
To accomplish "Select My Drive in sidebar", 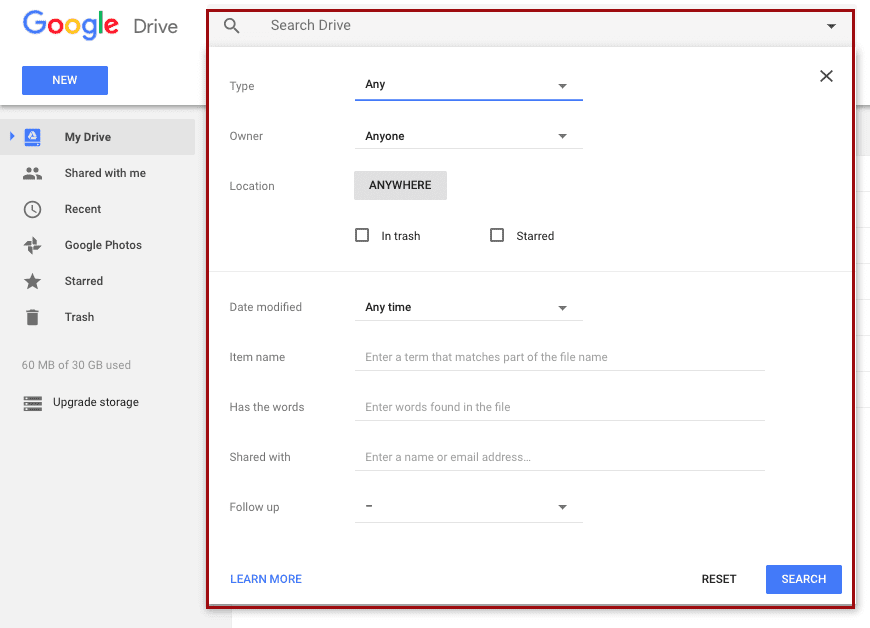I will click(x=98, y=137).
